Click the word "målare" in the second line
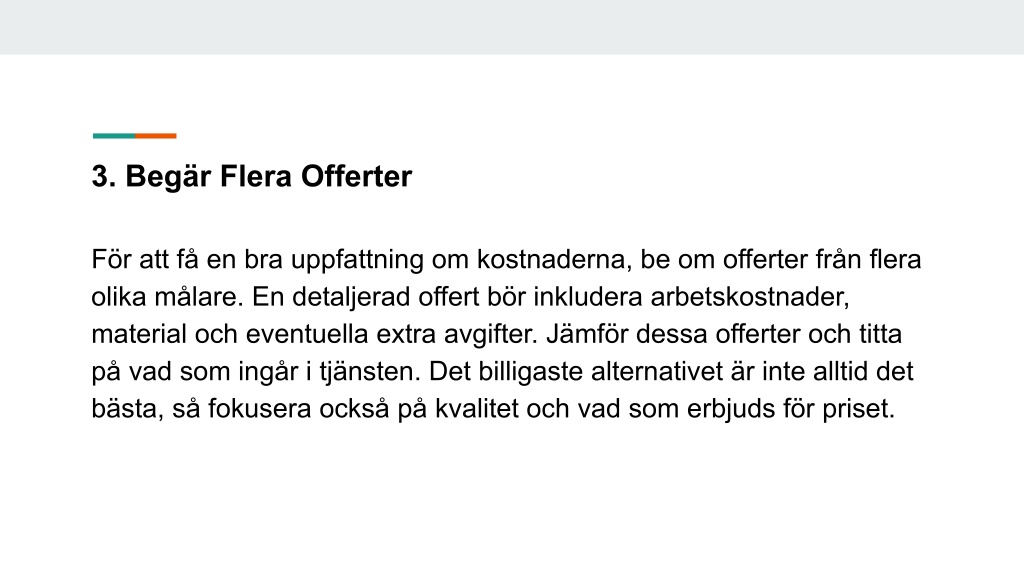Image resolution: width=1024 pixels, height=576 pixels. click(198, 297)
